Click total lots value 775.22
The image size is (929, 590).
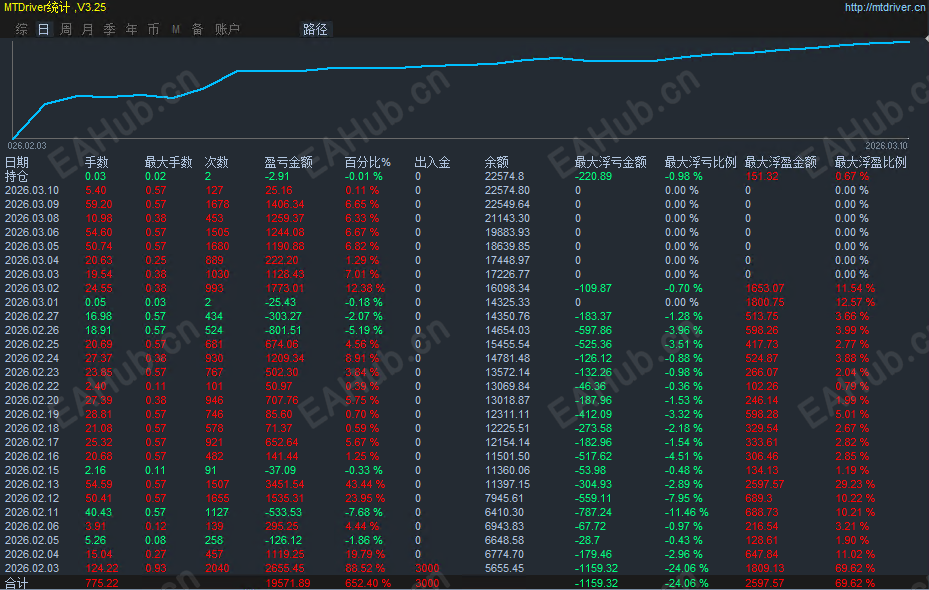pos(102,583)
